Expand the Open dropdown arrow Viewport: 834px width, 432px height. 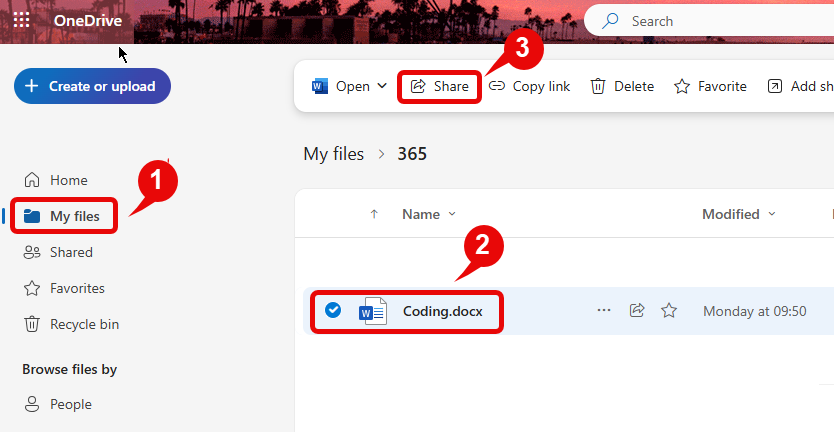click(x=382, y=86)
